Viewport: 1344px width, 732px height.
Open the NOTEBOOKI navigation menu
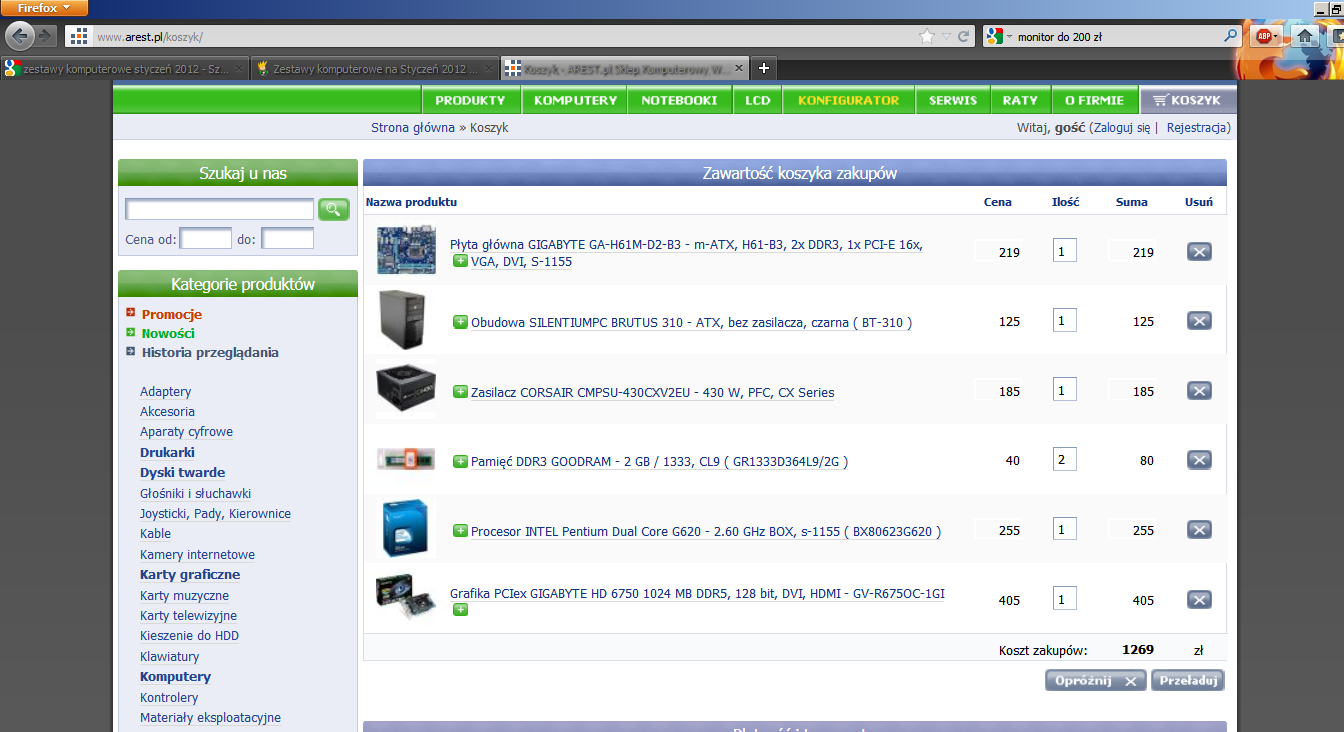click(679, 100)
